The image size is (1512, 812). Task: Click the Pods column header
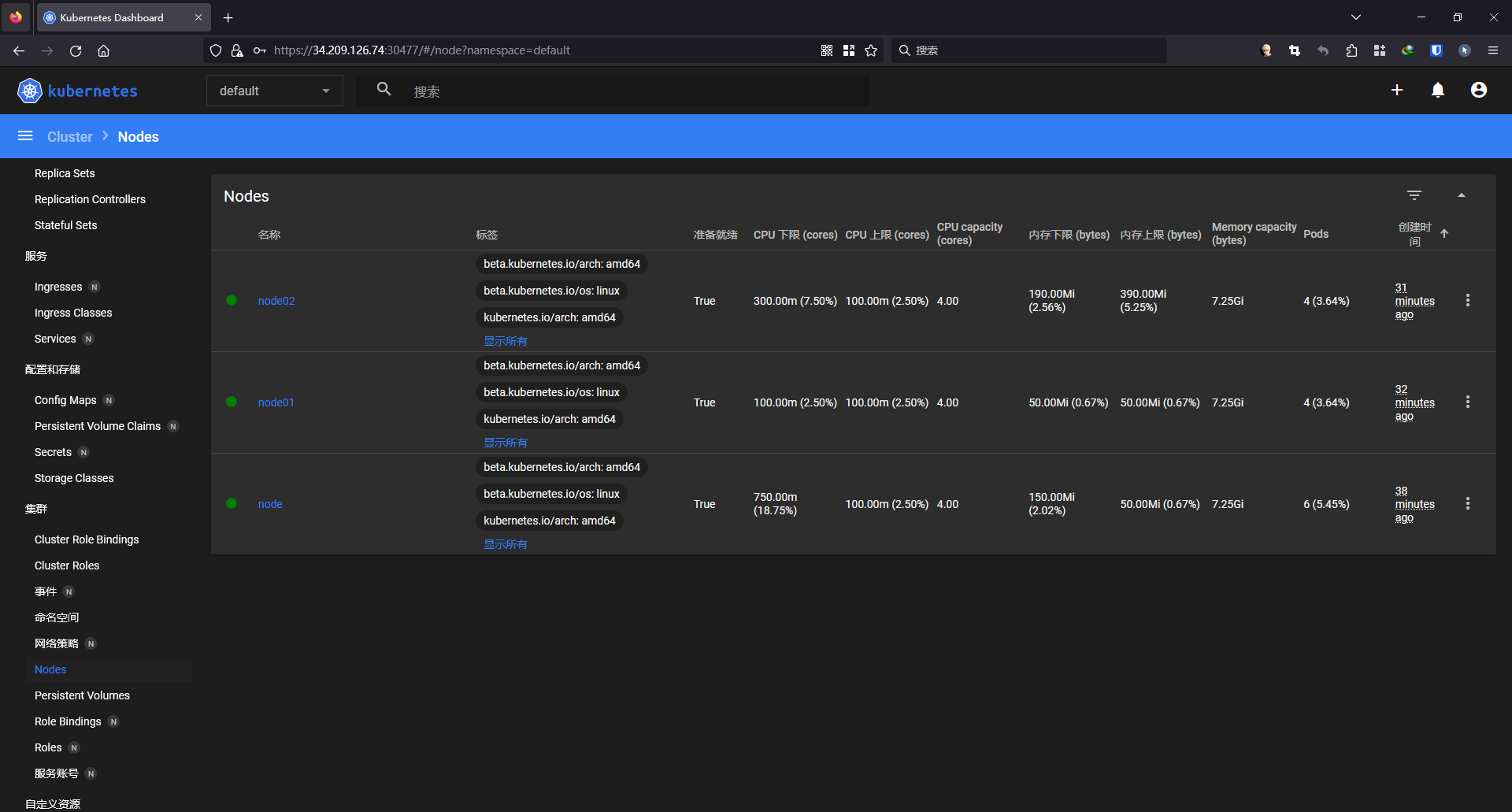[1316, 234]
